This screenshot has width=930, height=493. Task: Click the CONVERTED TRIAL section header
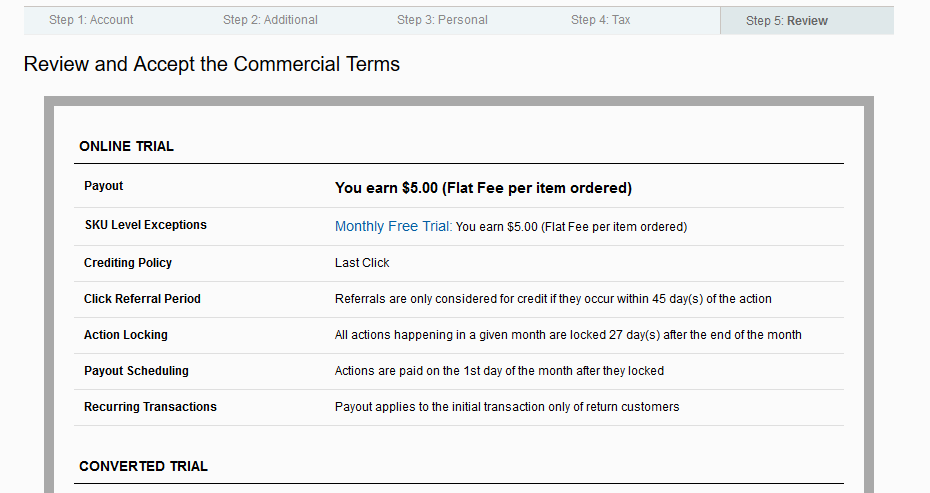[x=144, y=466]
